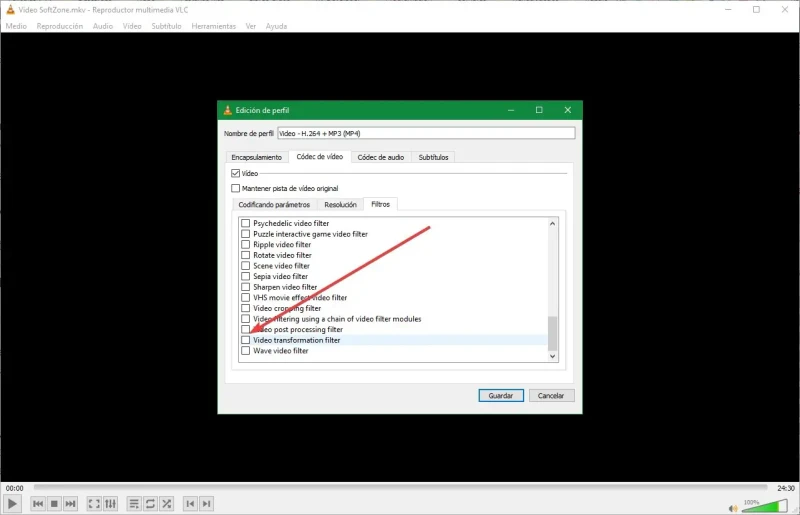Click the filter list scrollbar thumb
Viewport: 800px width, 515px height.
tap(552, 333)
